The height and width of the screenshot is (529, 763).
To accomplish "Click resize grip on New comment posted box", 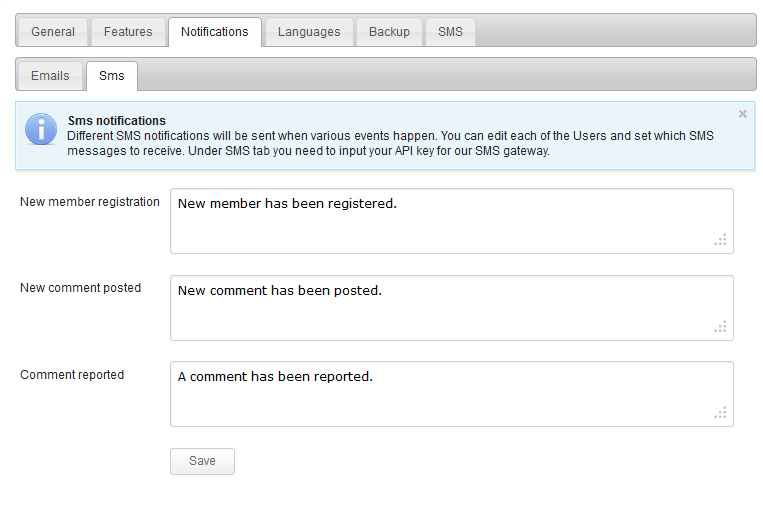I will tap(721, 327).
